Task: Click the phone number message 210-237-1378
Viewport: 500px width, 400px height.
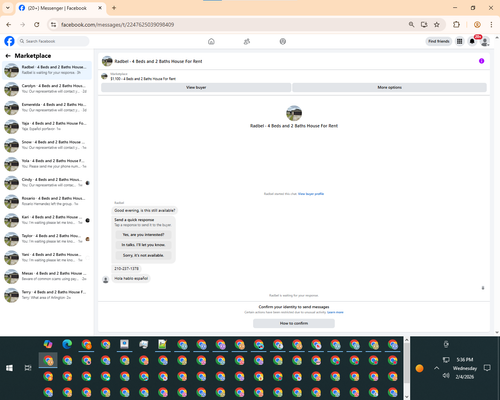Action: click(126, 268)
